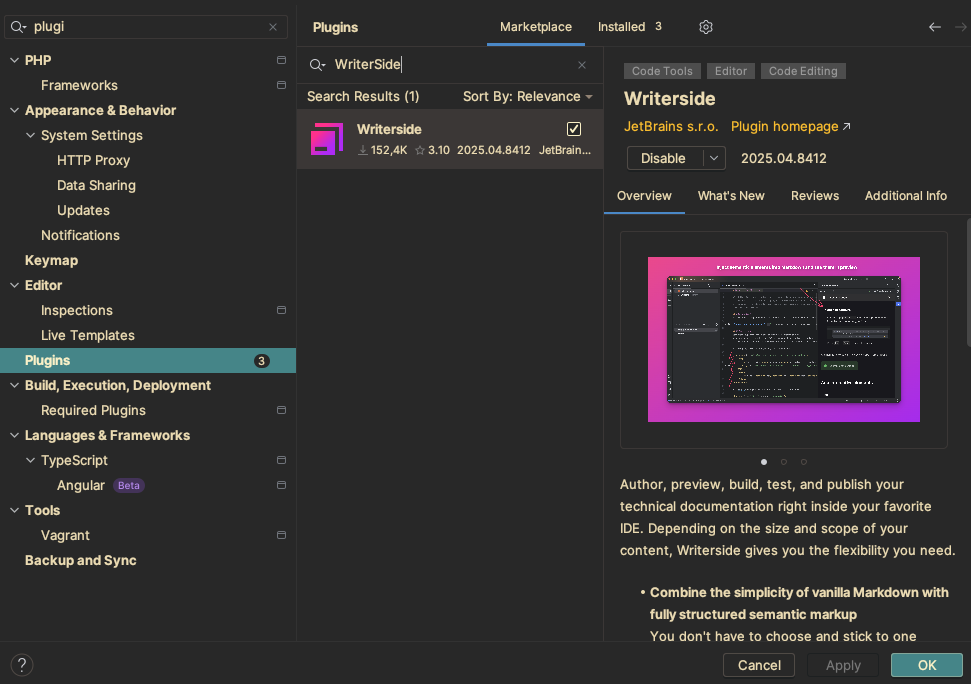The width and height of the screenshot is (971, 684).
Task: Select the third screenshot carousel dot
Action: (804, 462)
